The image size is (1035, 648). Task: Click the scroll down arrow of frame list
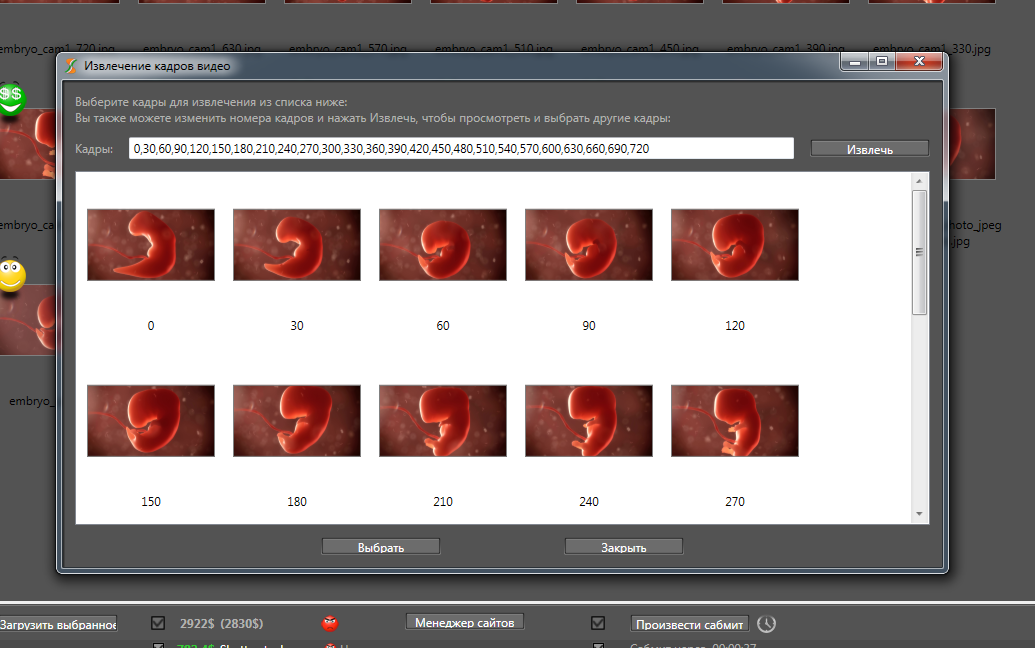[919, 514]
